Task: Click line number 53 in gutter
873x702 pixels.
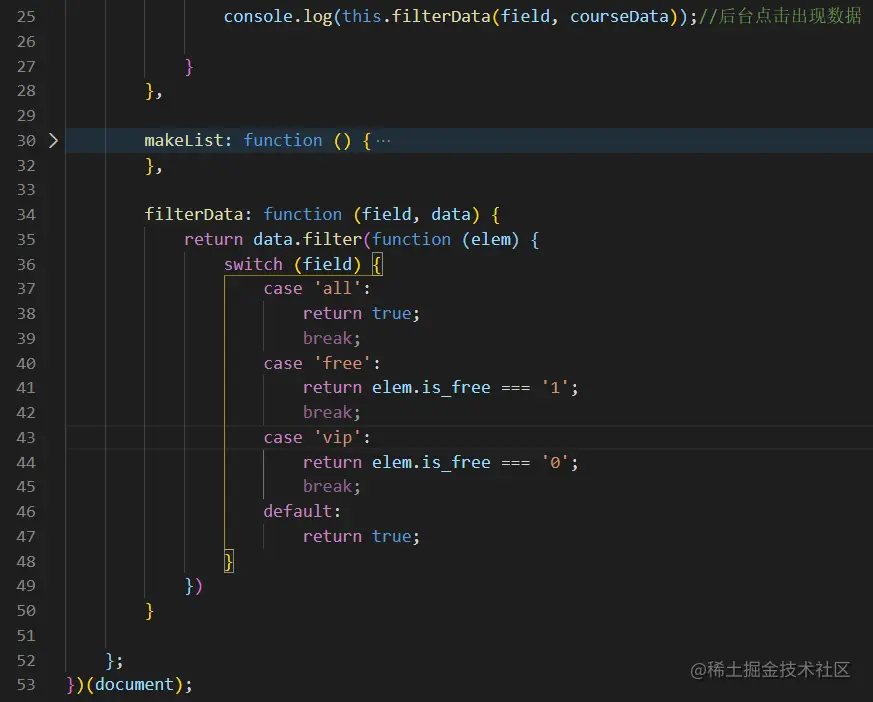Action: [x=26, y=684]
